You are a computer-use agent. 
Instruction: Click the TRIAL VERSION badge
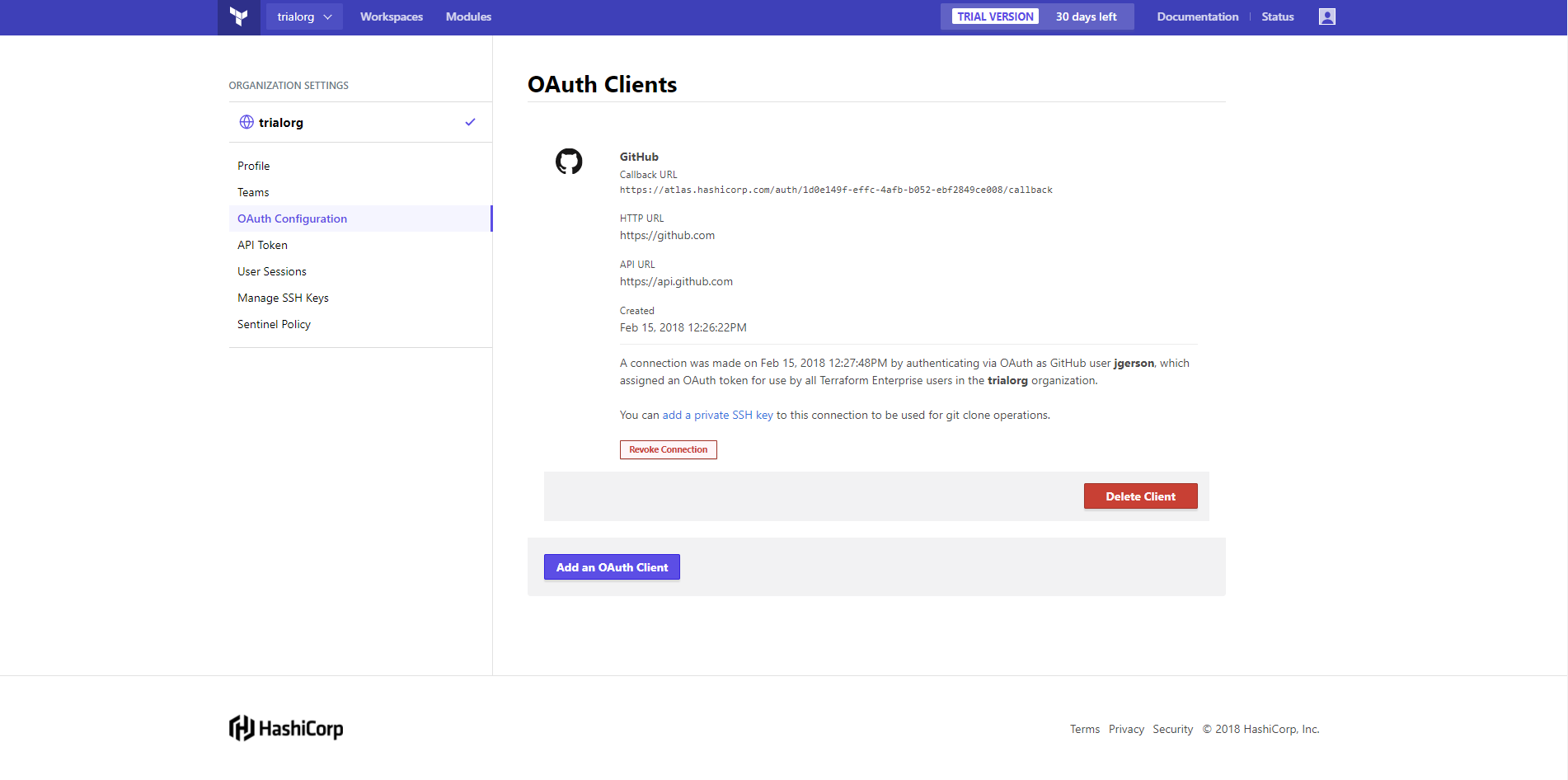tap(995, 16)
